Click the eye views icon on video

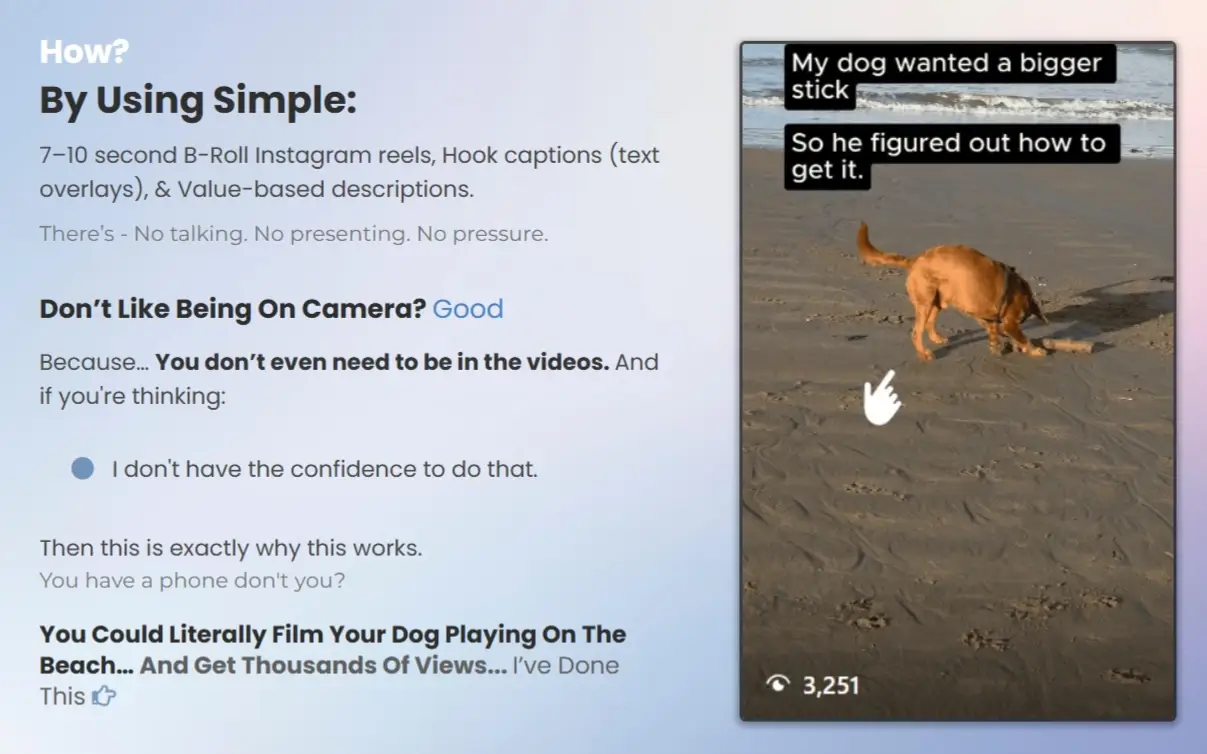(x=777, y=684)
